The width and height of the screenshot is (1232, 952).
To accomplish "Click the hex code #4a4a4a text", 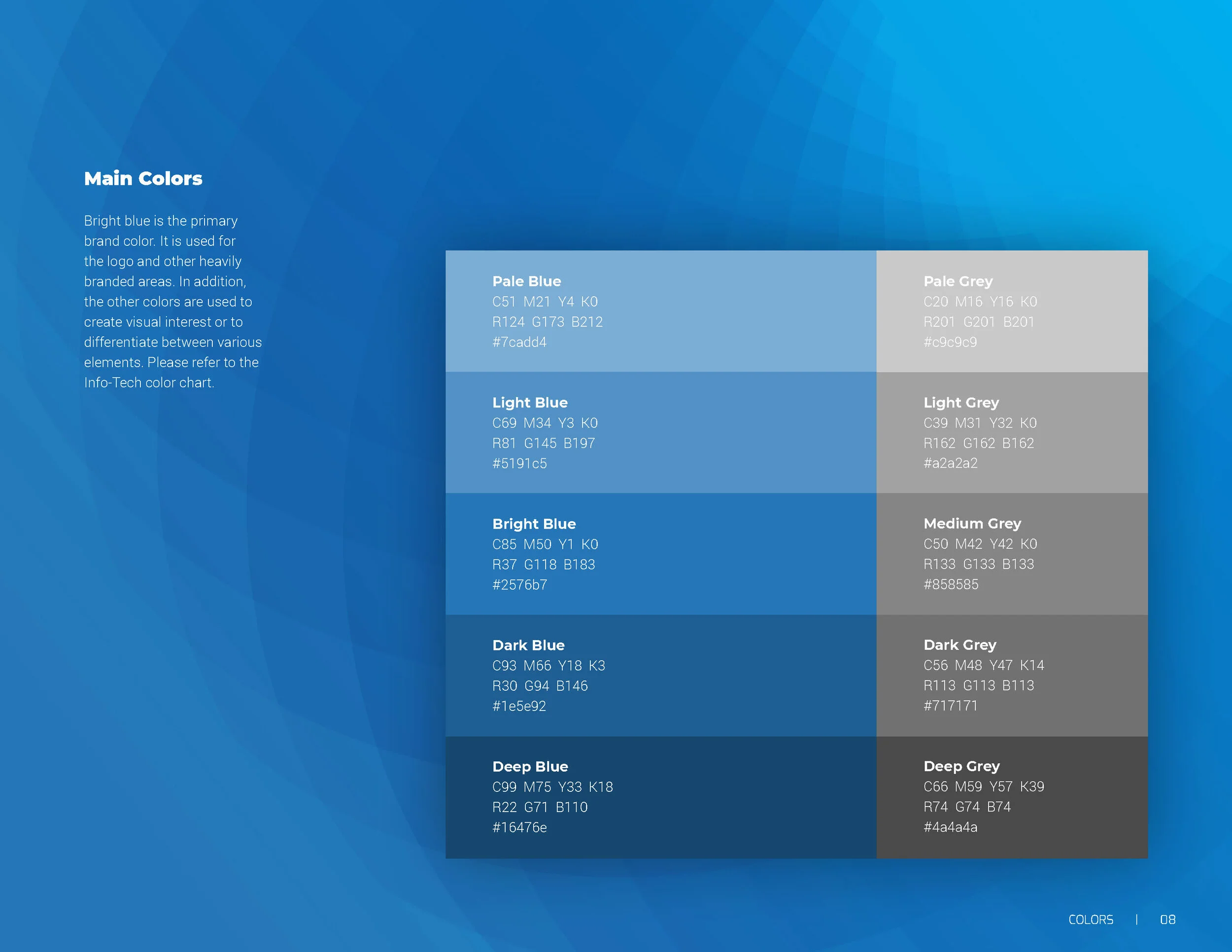I will coord(950,827).
